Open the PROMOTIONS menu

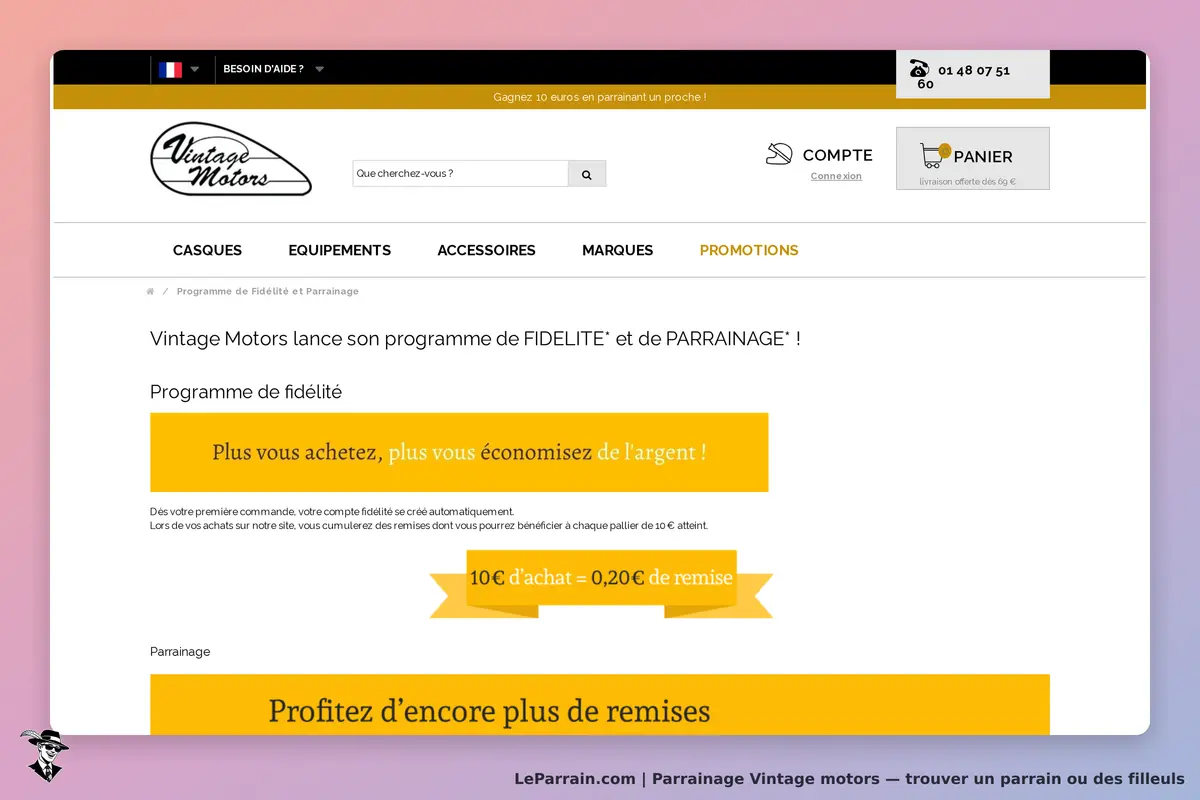point(749,250)
